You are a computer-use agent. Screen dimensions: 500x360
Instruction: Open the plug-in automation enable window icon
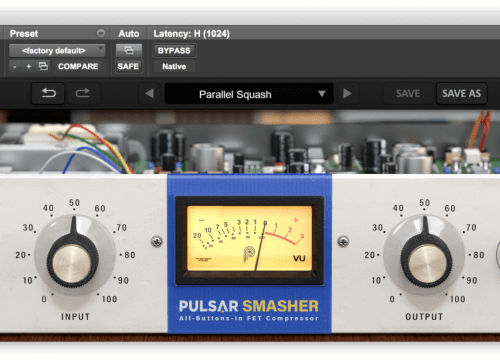coord(129,51)
